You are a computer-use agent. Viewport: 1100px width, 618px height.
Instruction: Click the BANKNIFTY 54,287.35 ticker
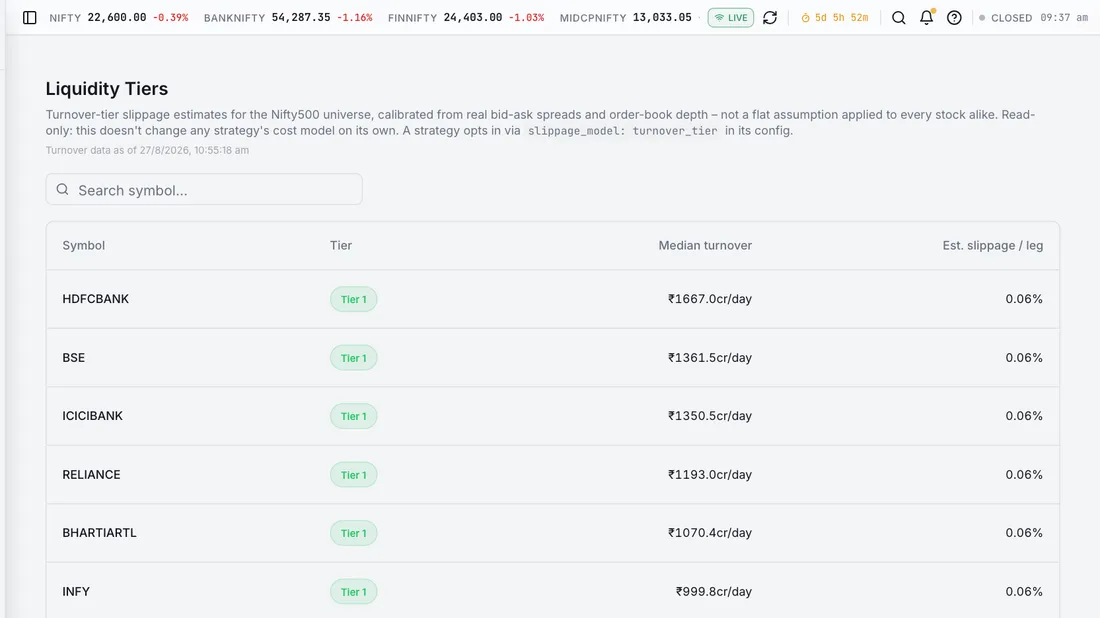click(288, 18)
